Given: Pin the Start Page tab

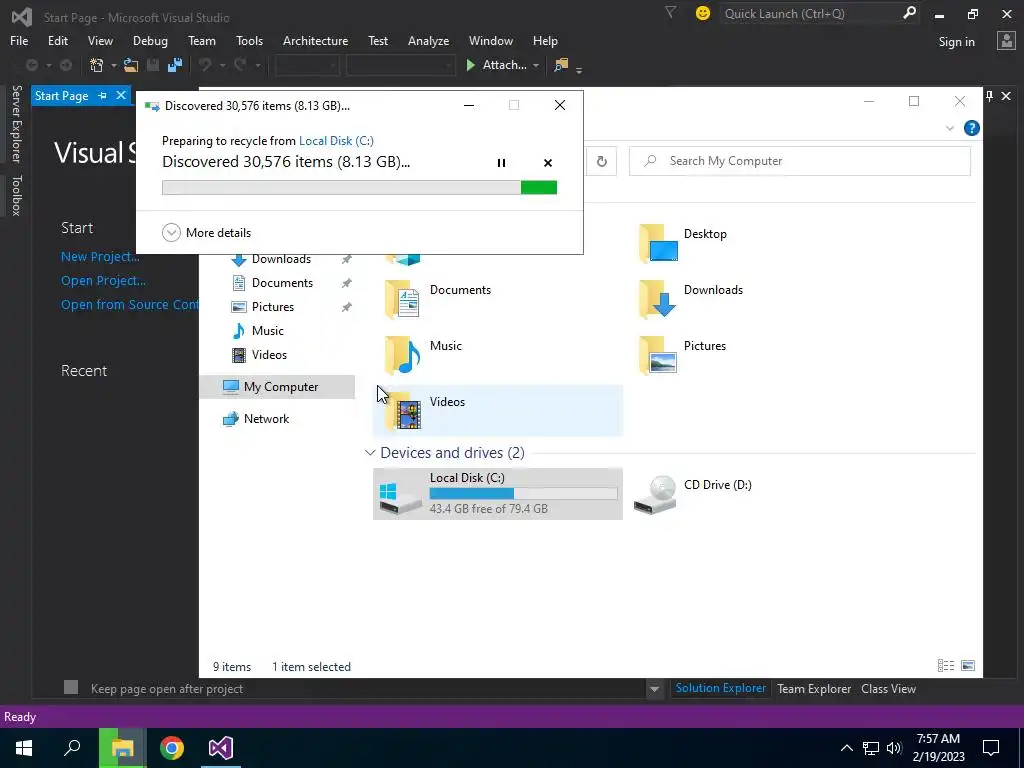Looking at the screenshot, I should pyautogui.click(x=103, y=95).
